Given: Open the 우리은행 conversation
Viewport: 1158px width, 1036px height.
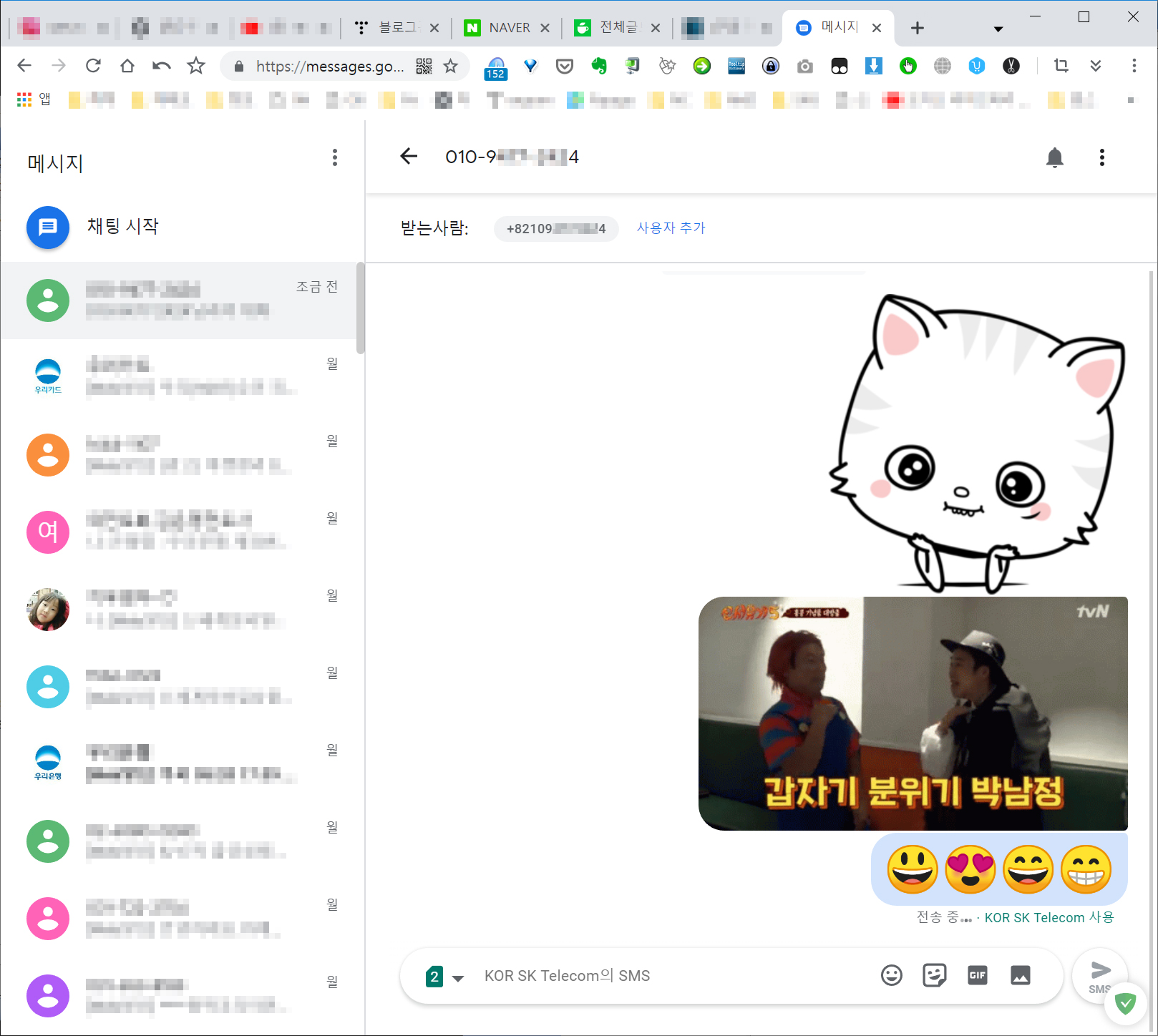Looking at the screenshot, I should pos(179,764).
